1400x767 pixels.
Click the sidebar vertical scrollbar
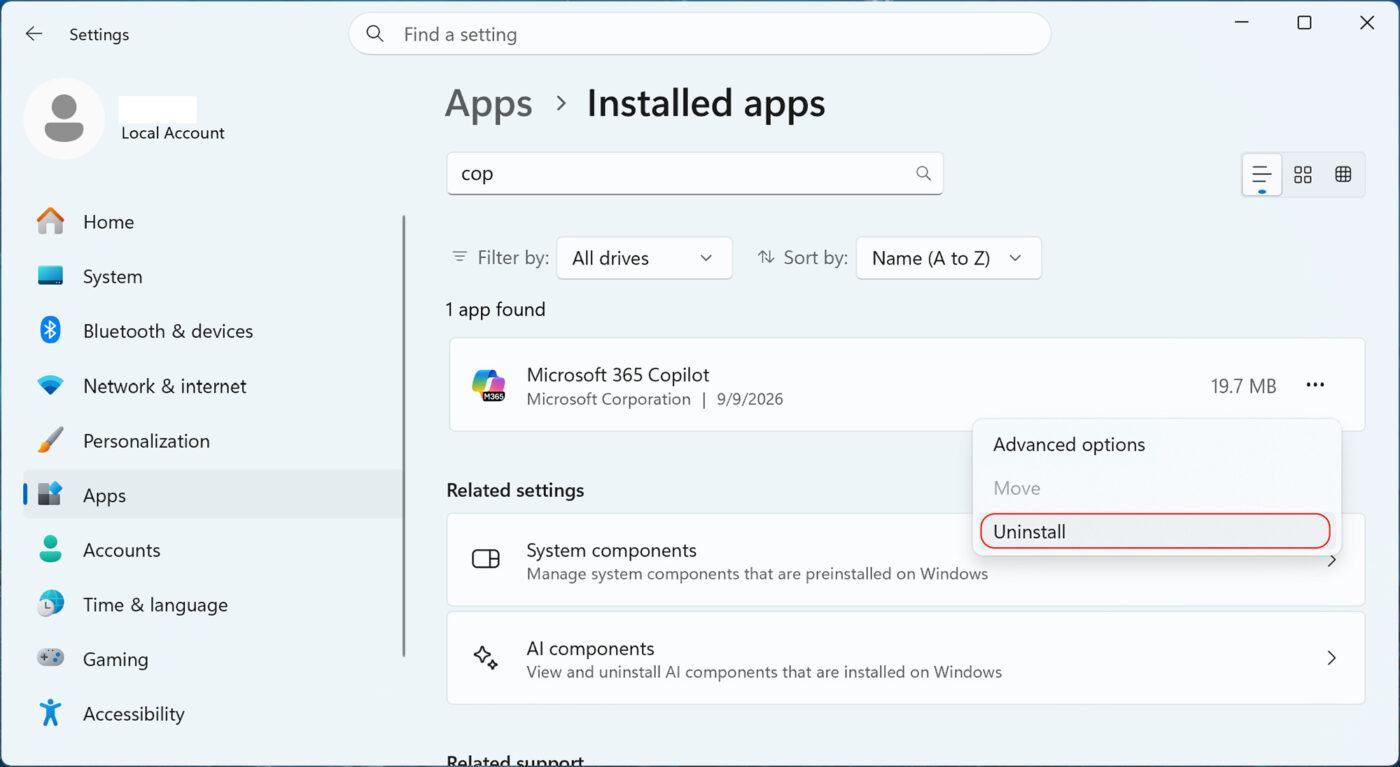(404, 436)
